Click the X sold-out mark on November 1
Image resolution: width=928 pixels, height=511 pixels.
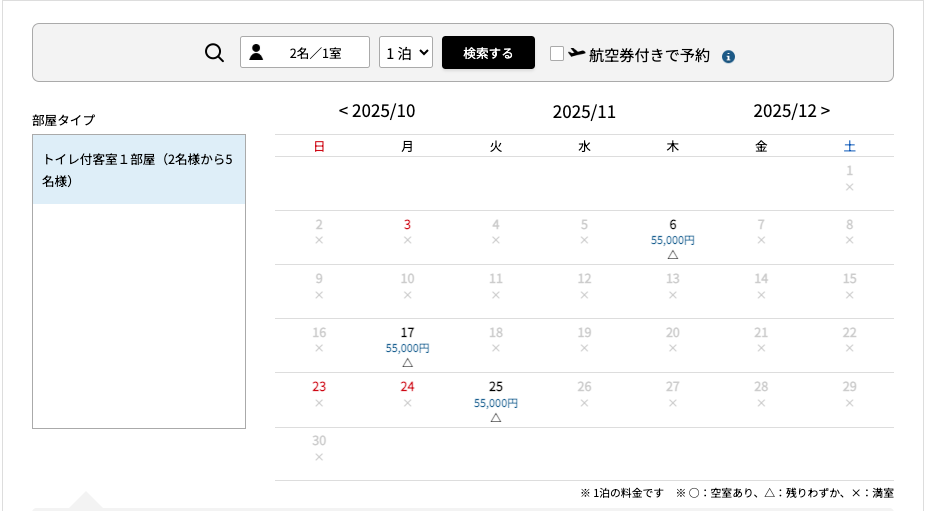(x=849, y=187)
